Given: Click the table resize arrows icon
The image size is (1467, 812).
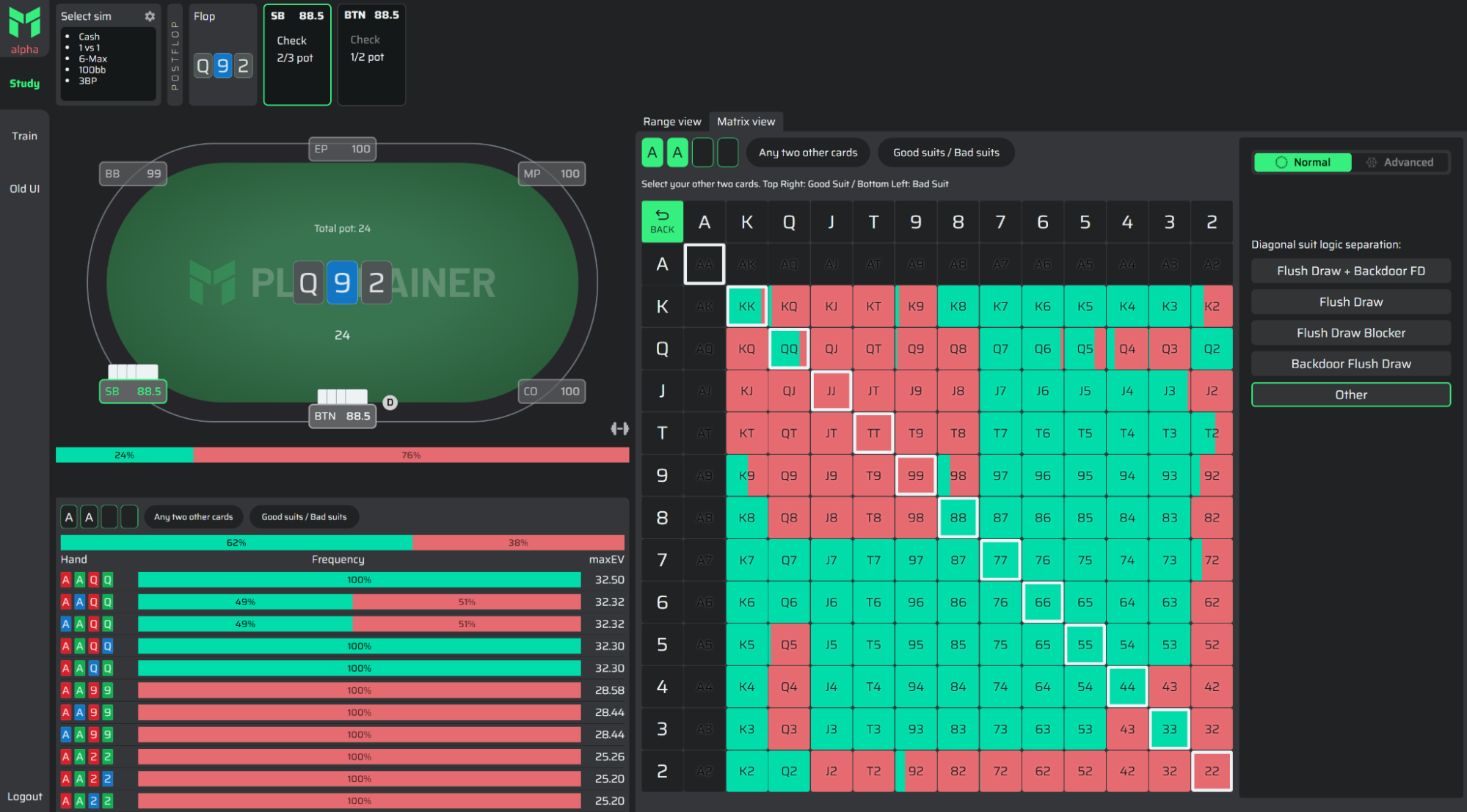Looking at the screenshot, I should (620, 428).
